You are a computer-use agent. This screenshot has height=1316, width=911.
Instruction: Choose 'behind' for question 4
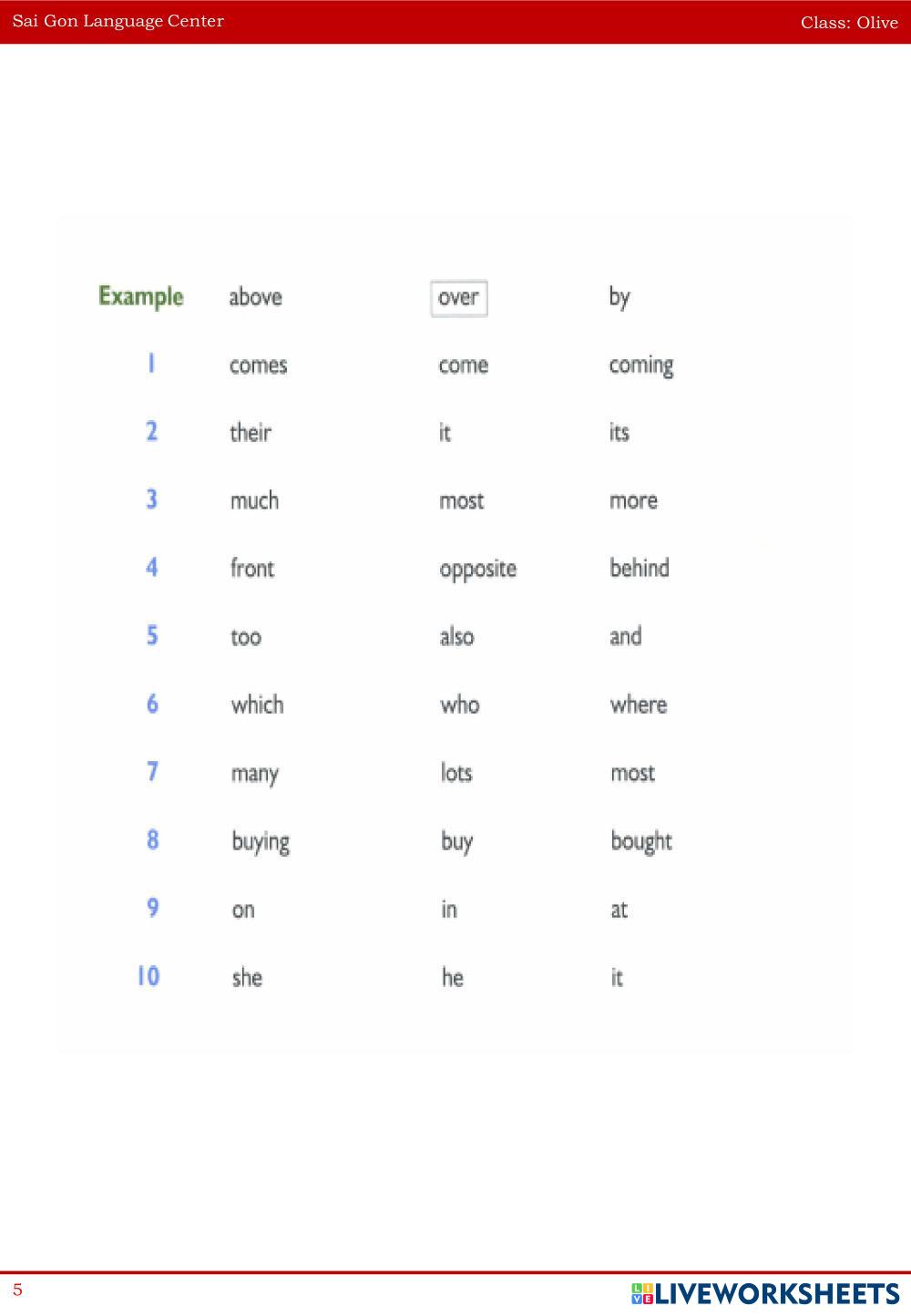[640, 568]
